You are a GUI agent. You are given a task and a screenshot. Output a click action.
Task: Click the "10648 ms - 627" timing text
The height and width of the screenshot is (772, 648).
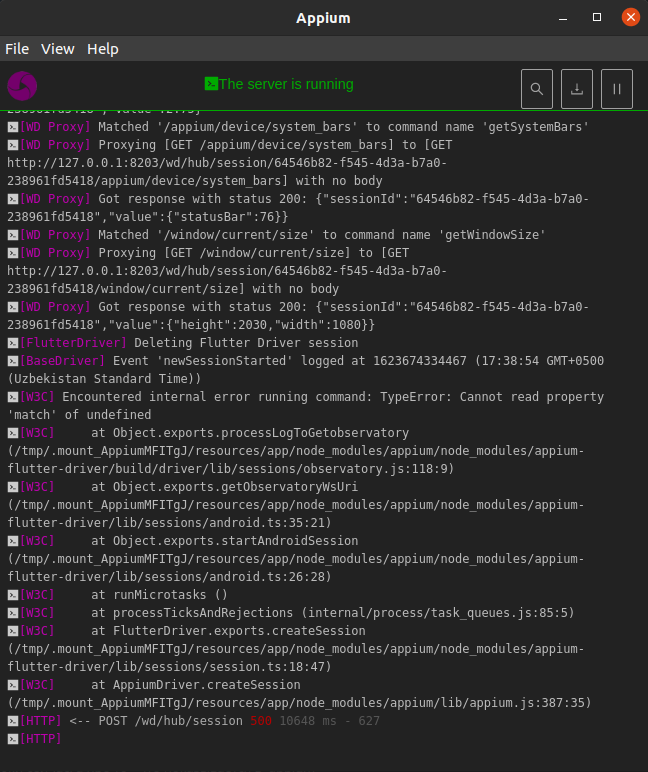click(329, 721)
